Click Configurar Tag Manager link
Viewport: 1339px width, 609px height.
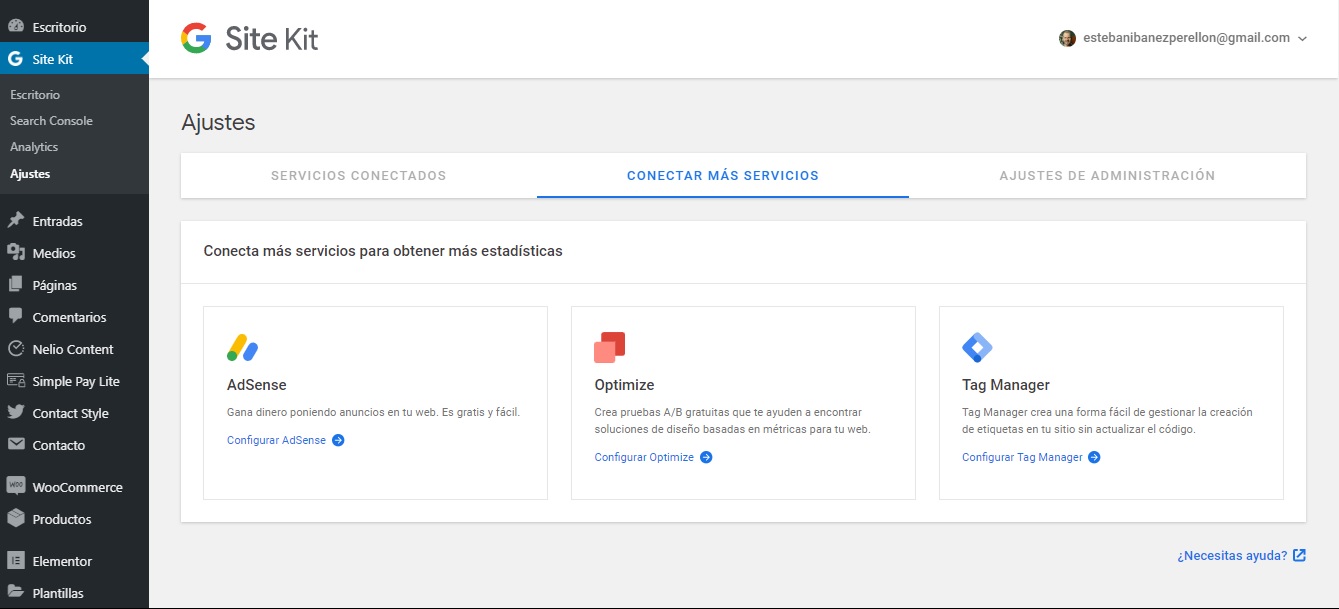[x=1022, y=457]
